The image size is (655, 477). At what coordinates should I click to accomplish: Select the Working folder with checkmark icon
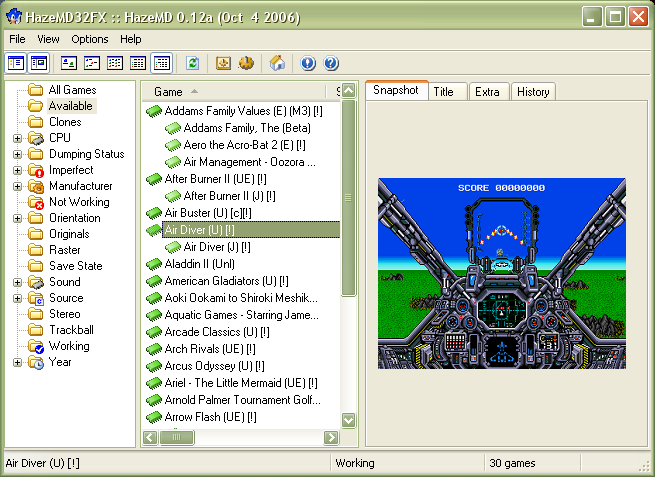coord(36,346)
